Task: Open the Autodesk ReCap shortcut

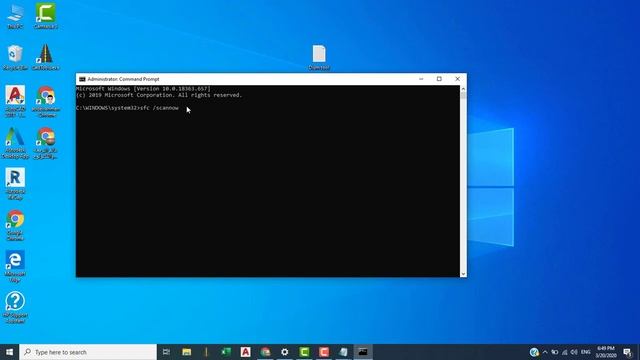Action: click(x=15, y=184)
